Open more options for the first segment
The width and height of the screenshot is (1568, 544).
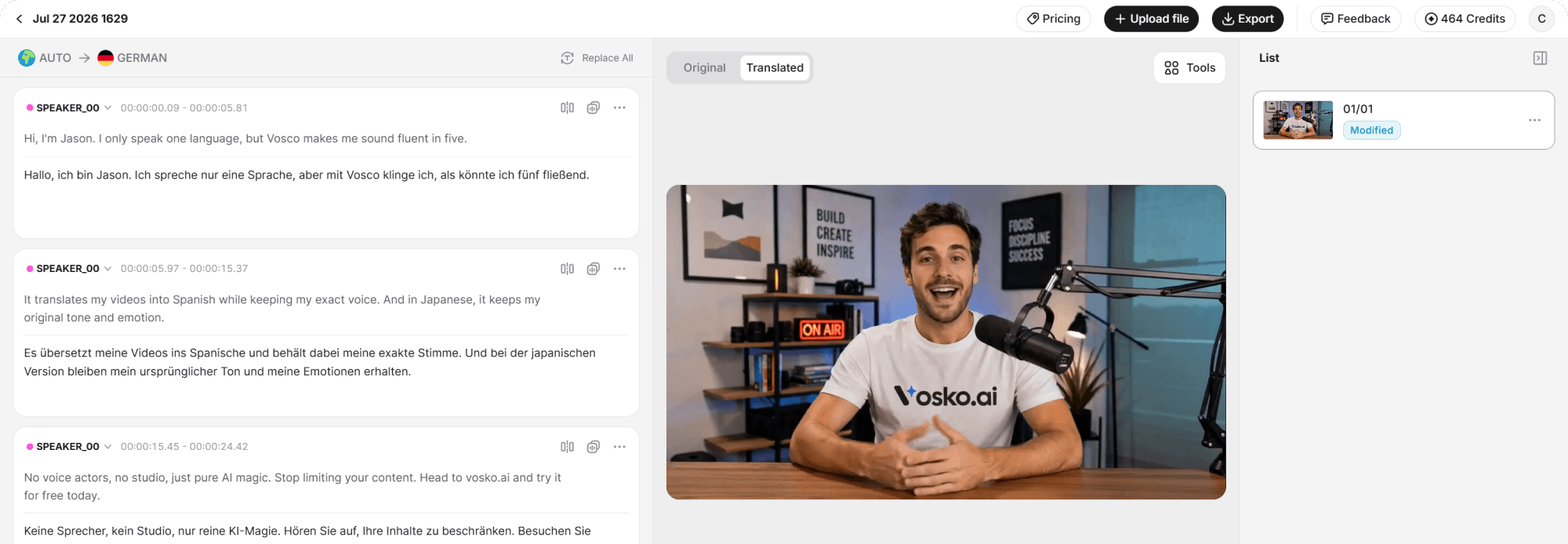coord(619,108)
